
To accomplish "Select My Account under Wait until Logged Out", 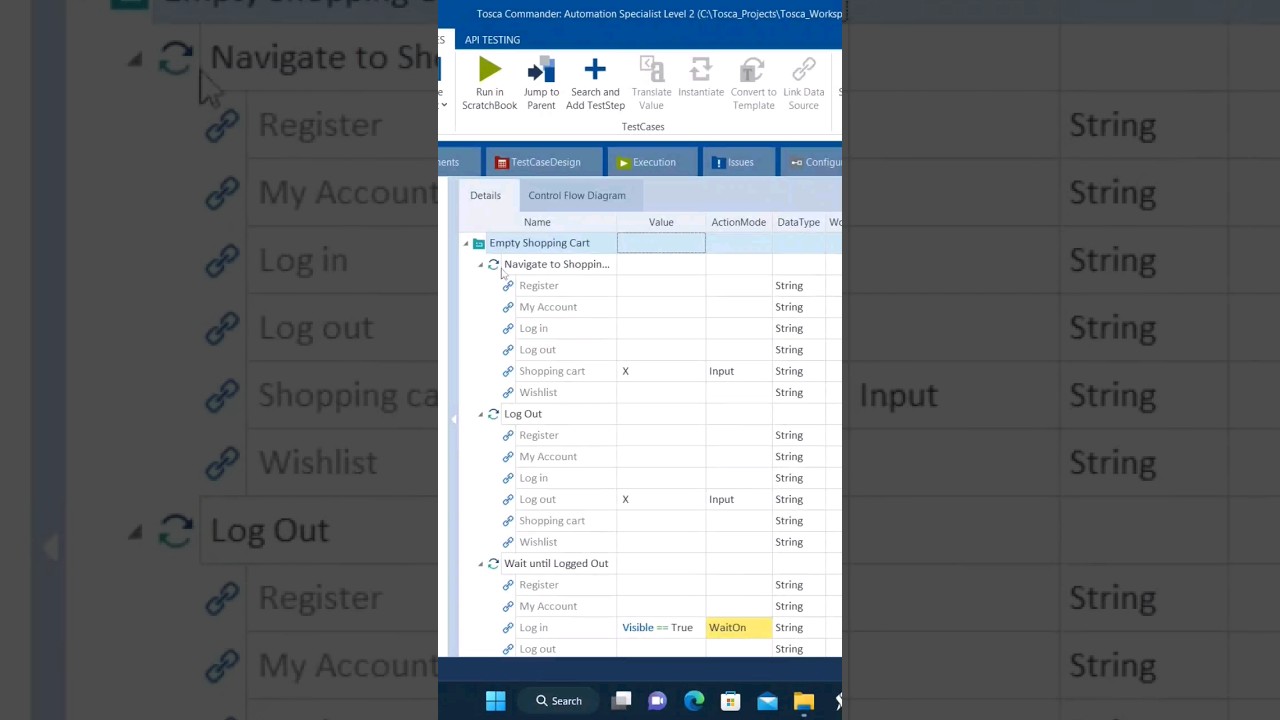I will (x=548, y=606).
